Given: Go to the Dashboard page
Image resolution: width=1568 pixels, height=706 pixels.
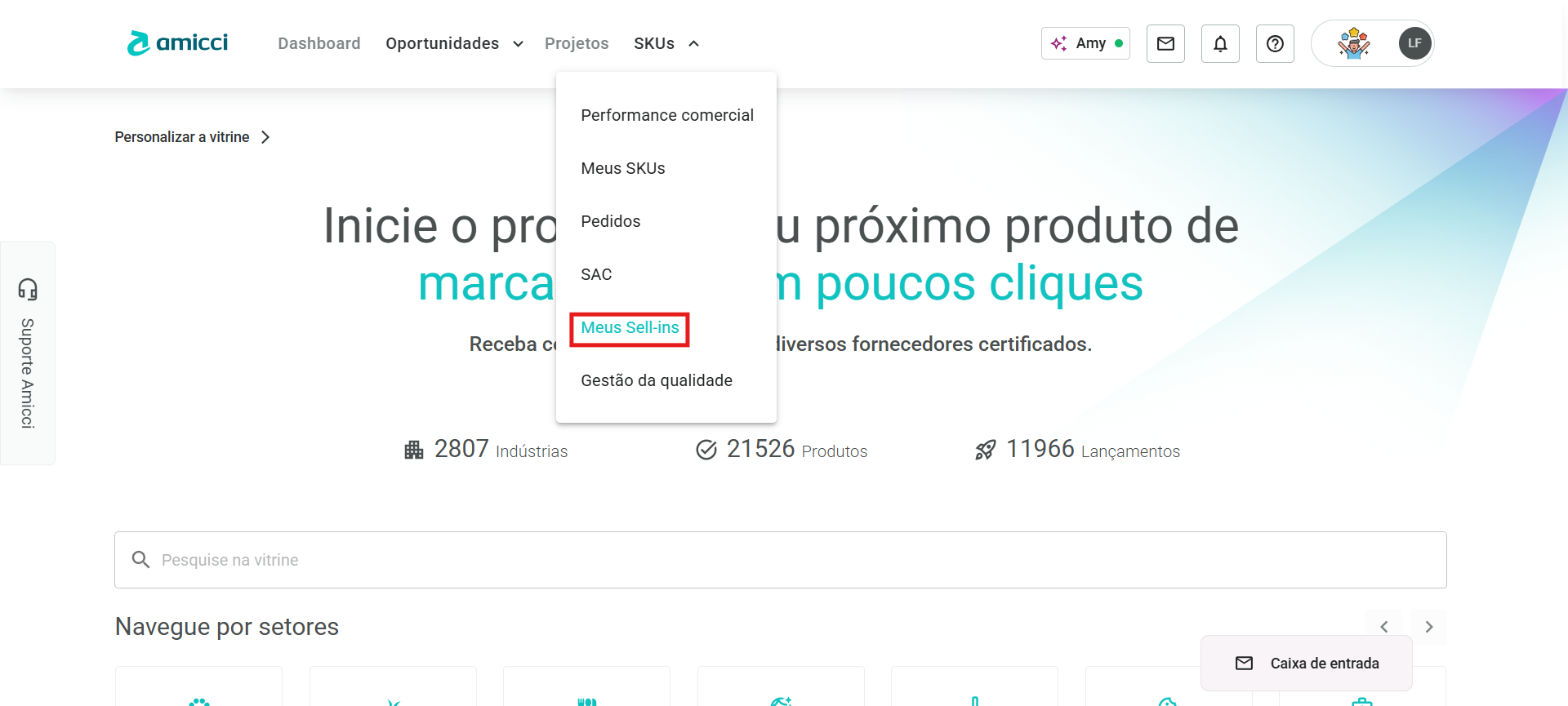Looking at the screenshot, I should [x=318, y=43].
